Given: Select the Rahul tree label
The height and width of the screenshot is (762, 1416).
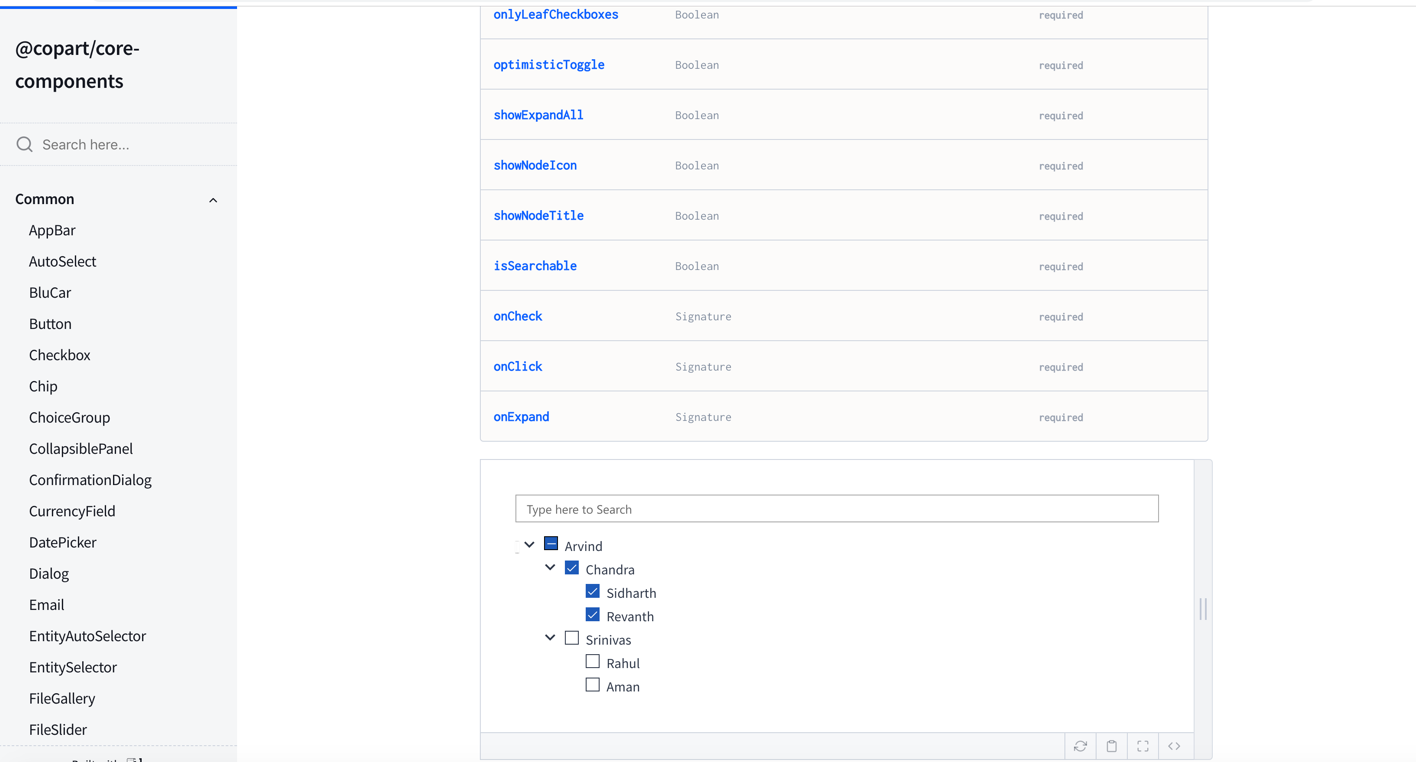Looking at the screenshot, I should point(623,663).
